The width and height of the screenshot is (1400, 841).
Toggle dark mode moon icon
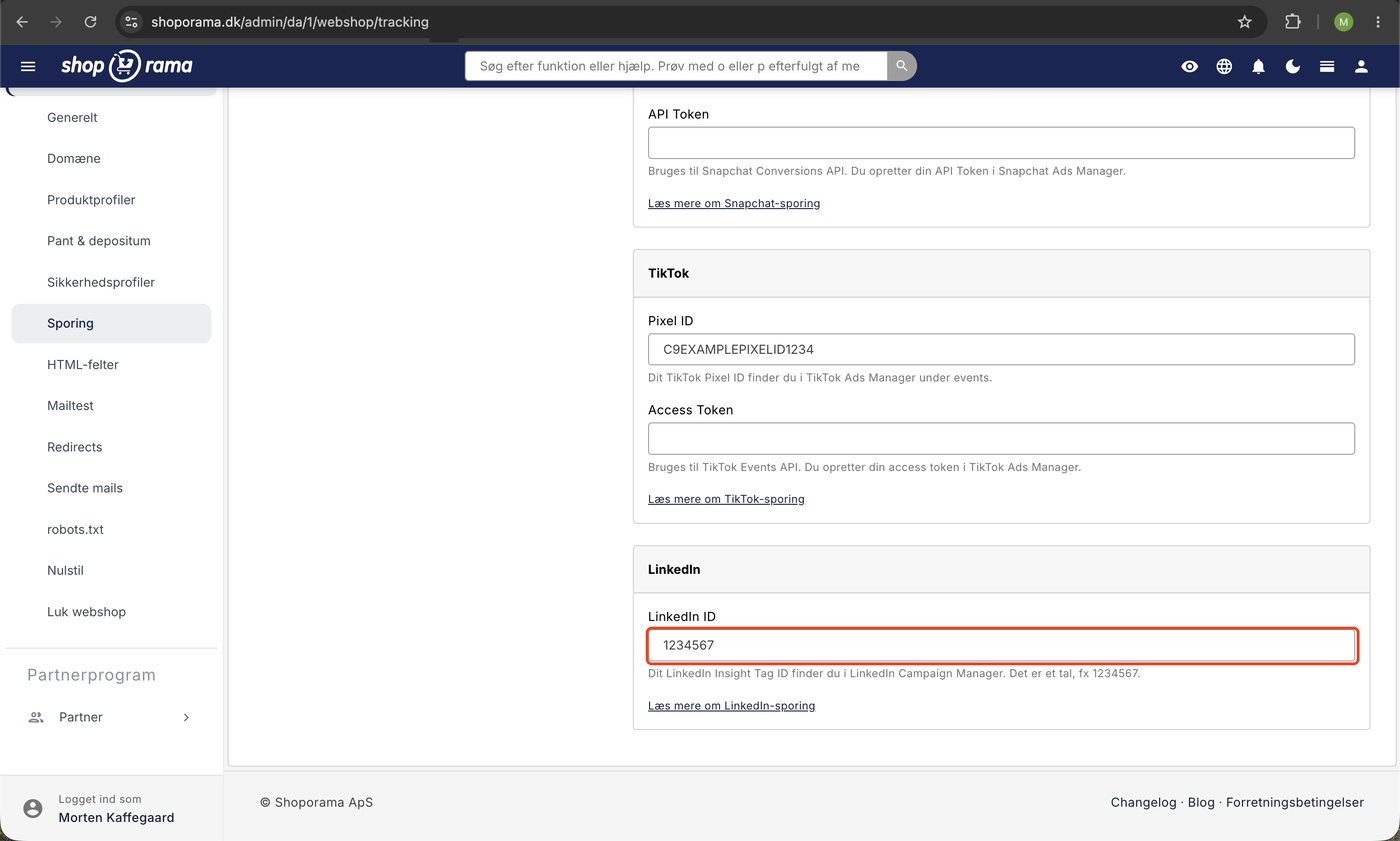point(1292,66)
